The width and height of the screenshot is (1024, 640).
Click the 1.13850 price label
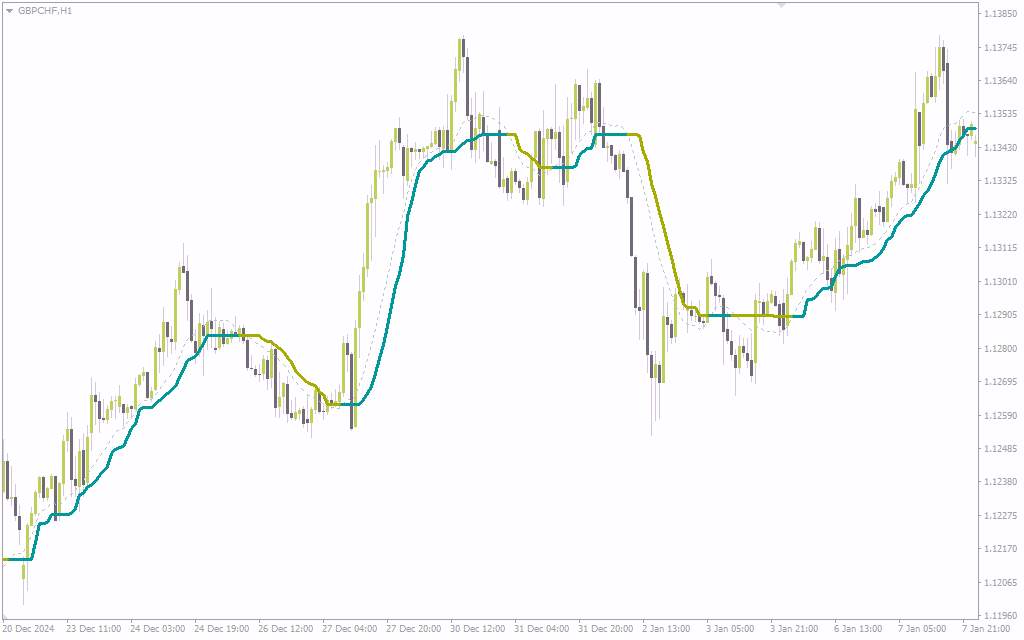pyautogui.click(x=1000, y=14)
